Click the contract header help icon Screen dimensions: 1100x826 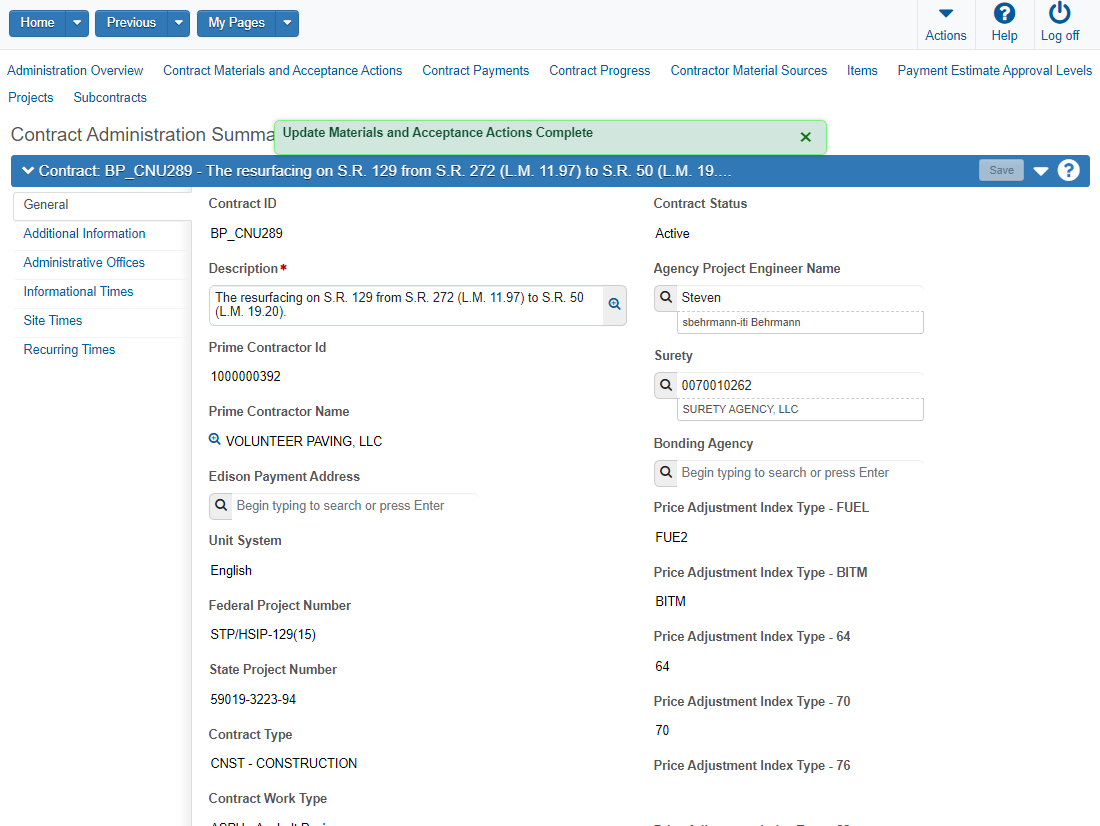(1068, 170)
